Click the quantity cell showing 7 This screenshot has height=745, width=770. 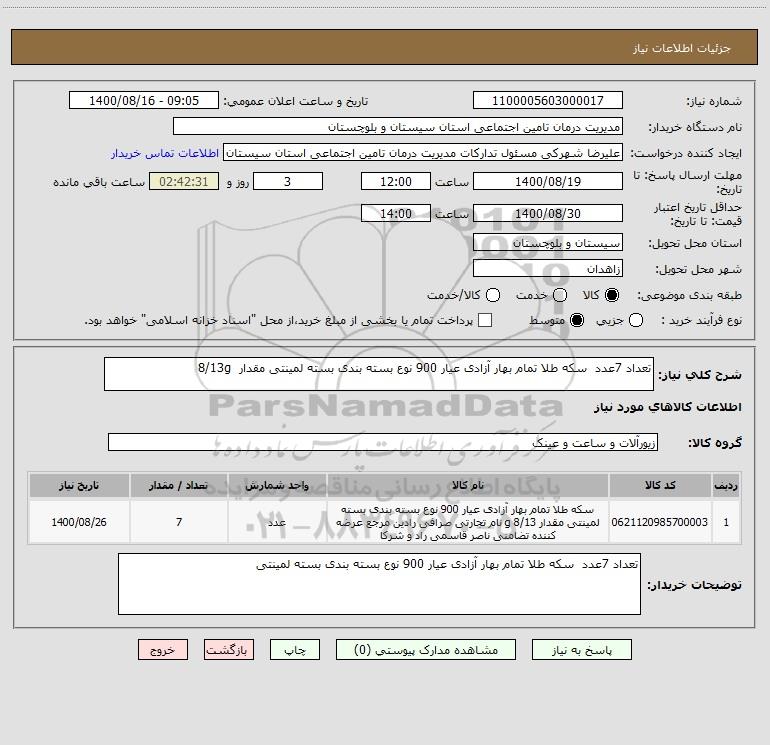pos(179,522)
